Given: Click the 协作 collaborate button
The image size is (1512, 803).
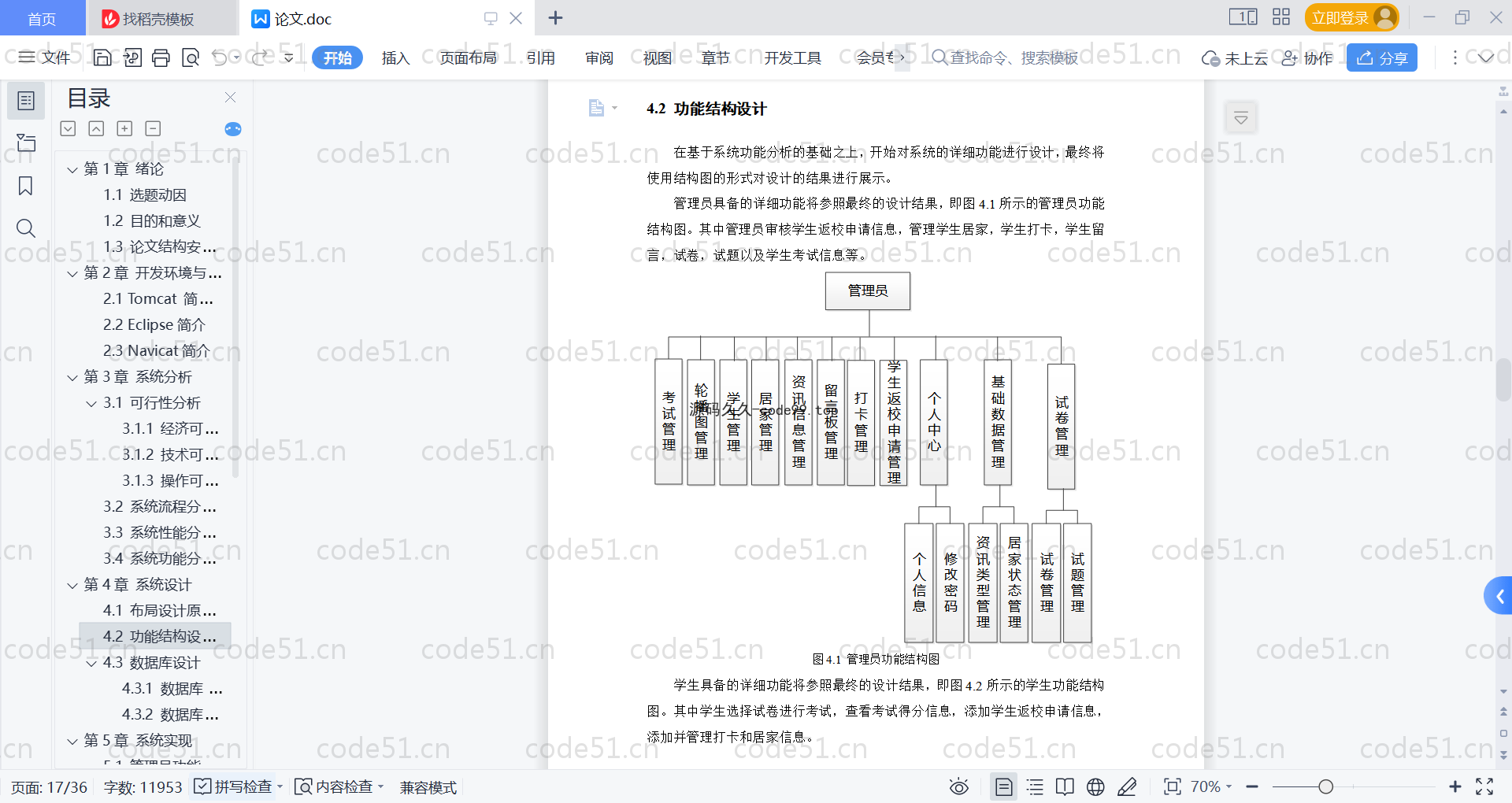Looking at the screenshot, I should [x=1307, y=57].
